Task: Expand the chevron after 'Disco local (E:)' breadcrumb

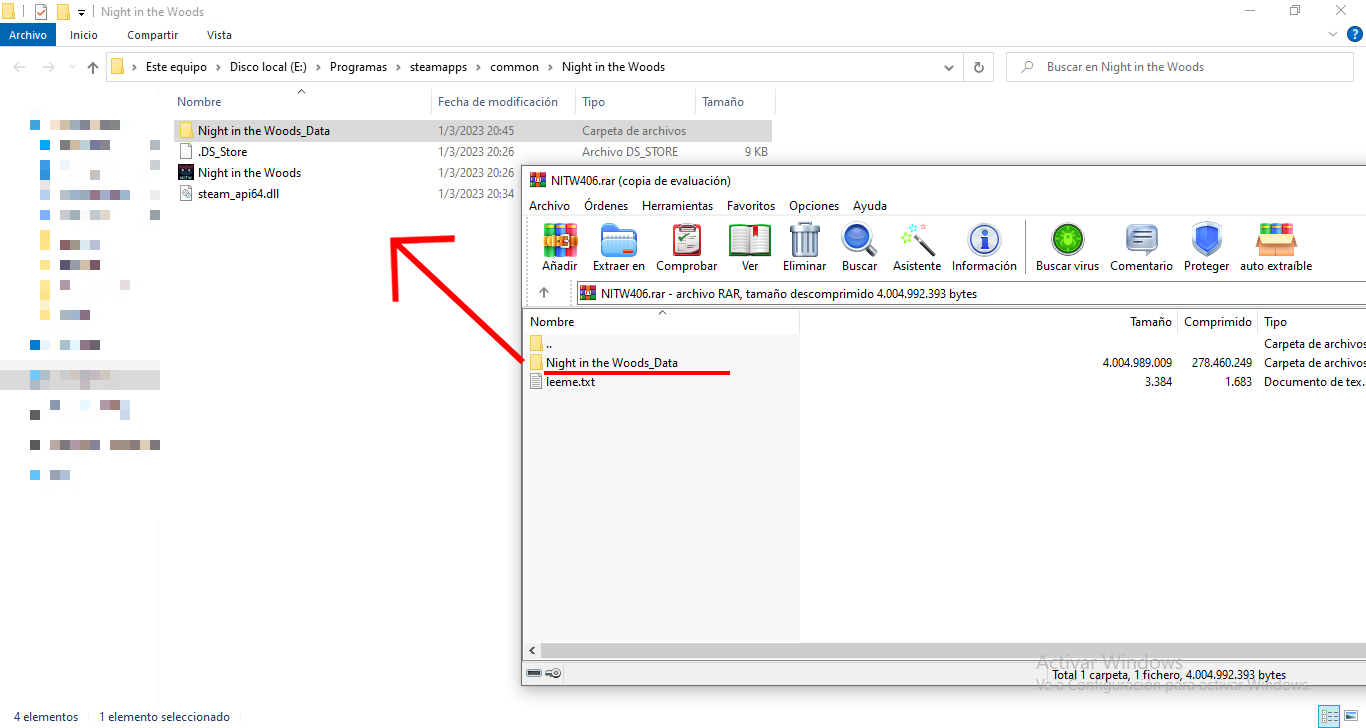Action: 318,67
